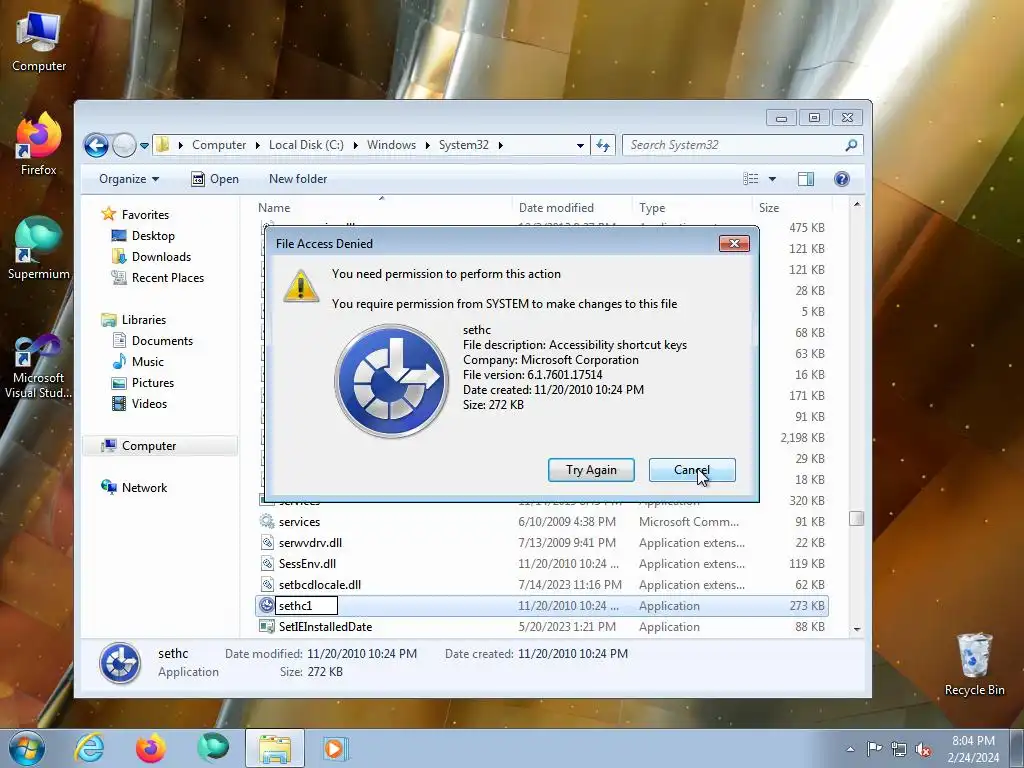Select Recent Places under Favorites
Image resolution: width=1024 pixels, height=768 pixels.
168,278
